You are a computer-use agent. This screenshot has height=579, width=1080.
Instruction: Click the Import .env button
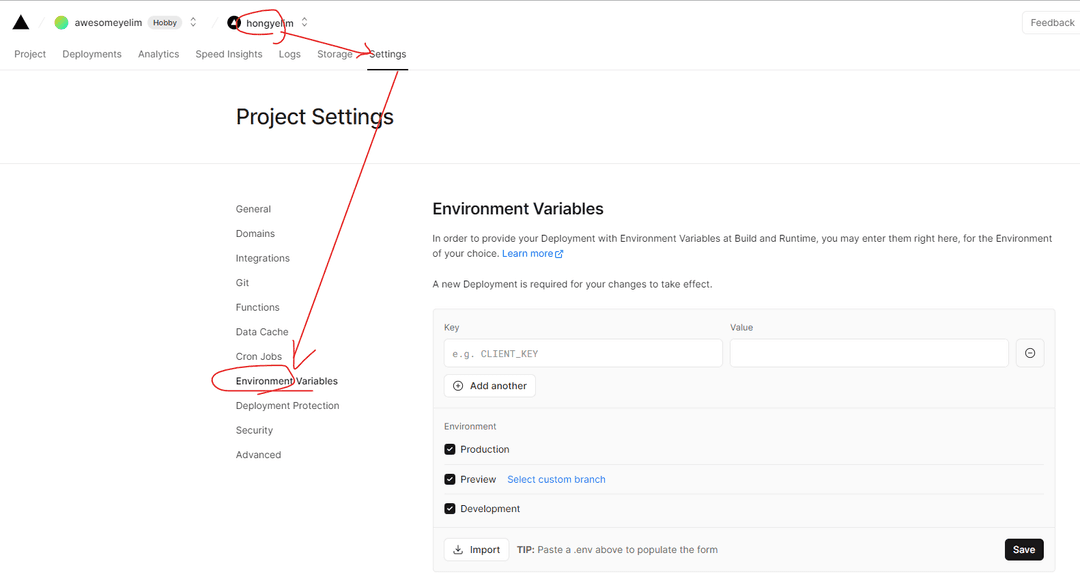click(x=477, y=549)
